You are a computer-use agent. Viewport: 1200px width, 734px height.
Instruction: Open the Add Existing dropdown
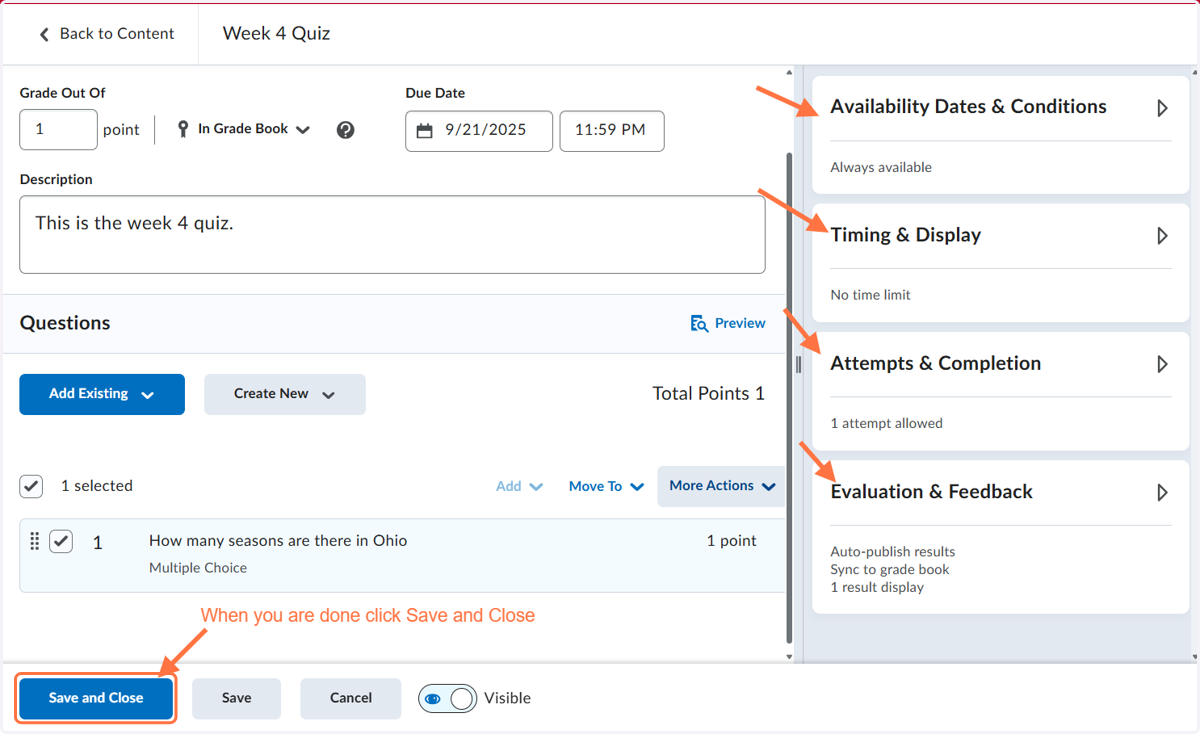[x=102, y=394]
